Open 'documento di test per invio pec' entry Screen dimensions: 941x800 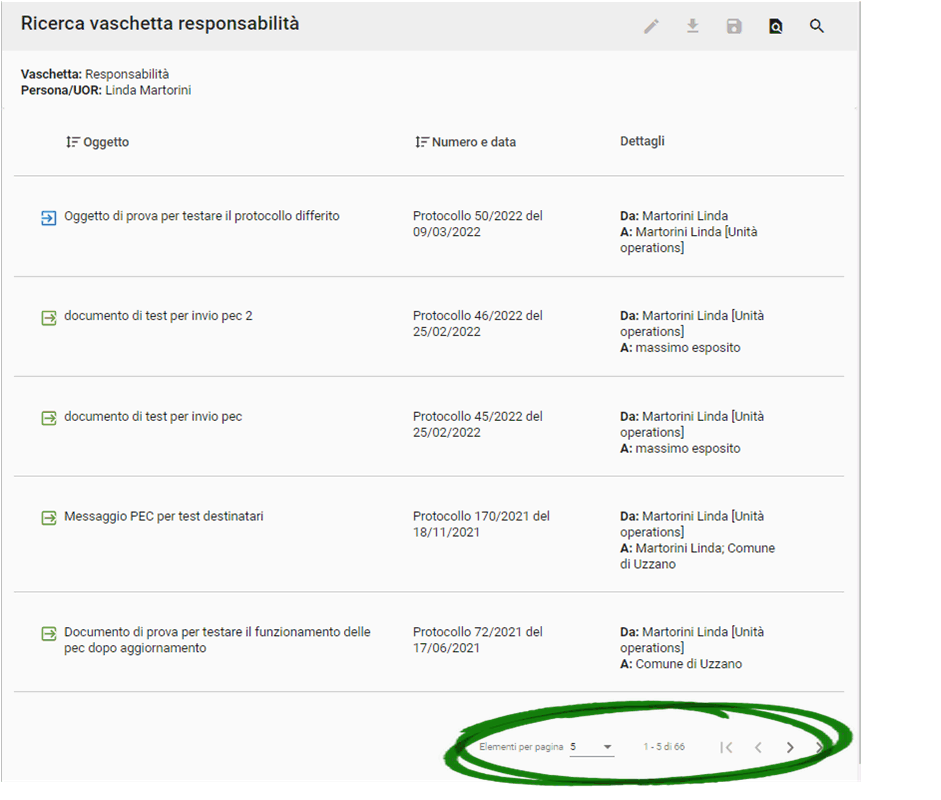point(153,416)
